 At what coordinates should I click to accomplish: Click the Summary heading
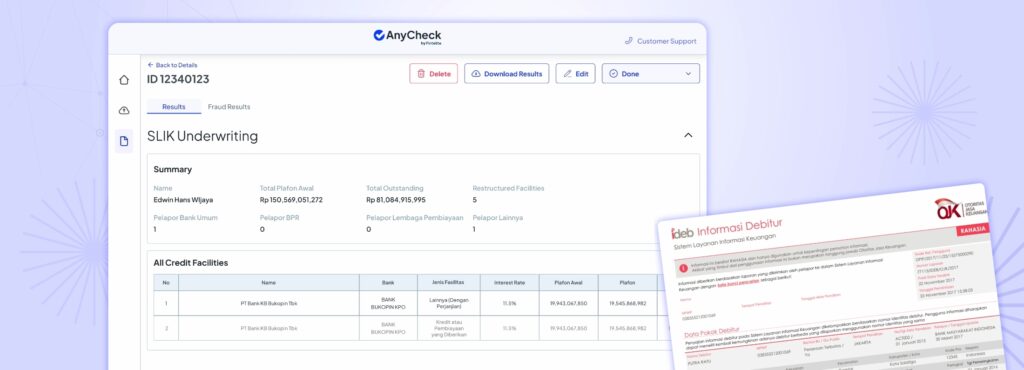172,169
